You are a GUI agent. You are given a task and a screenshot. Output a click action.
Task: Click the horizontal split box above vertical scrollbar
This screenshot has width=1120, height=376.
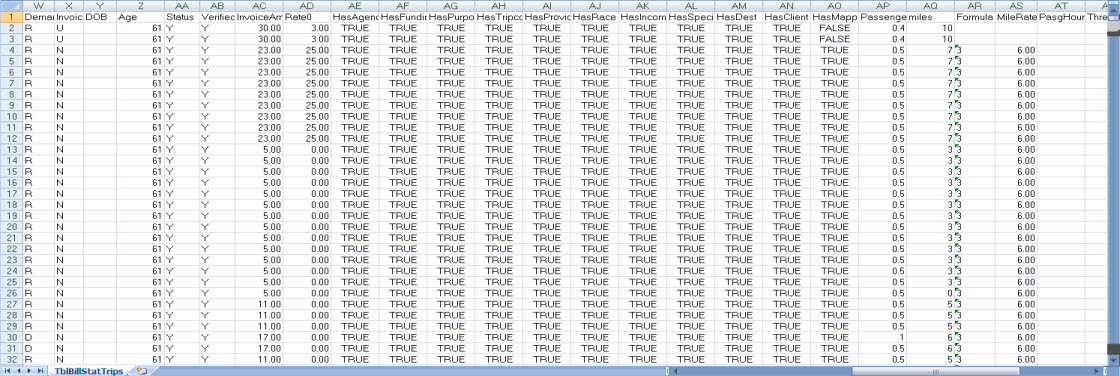1114,3
